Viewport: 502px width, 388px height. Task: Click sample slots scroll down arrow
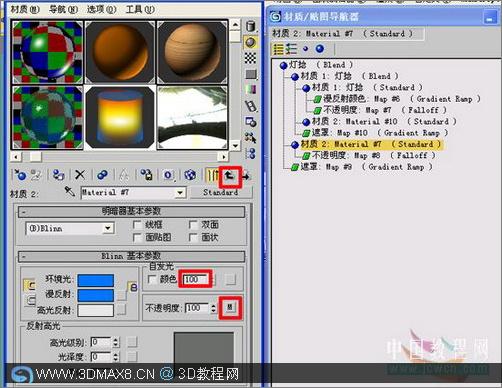[x=235, y=145]
